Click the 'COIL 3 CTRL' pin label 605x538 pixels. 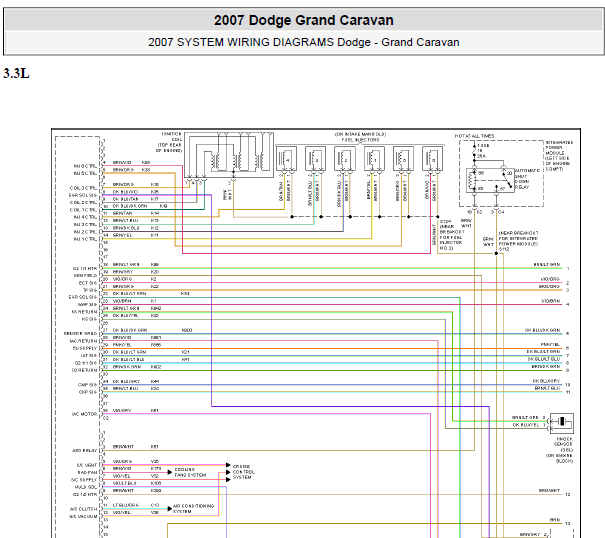click(x=83, y=188)
